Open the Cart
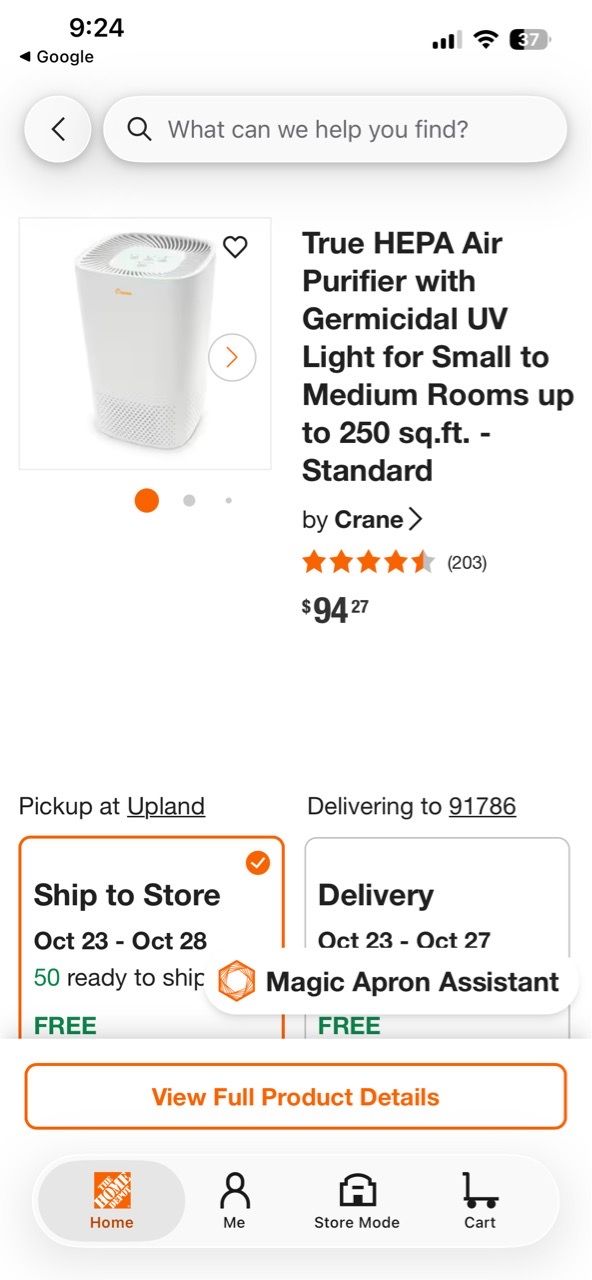592x1280 pixels. click(x=480, y=1201)
